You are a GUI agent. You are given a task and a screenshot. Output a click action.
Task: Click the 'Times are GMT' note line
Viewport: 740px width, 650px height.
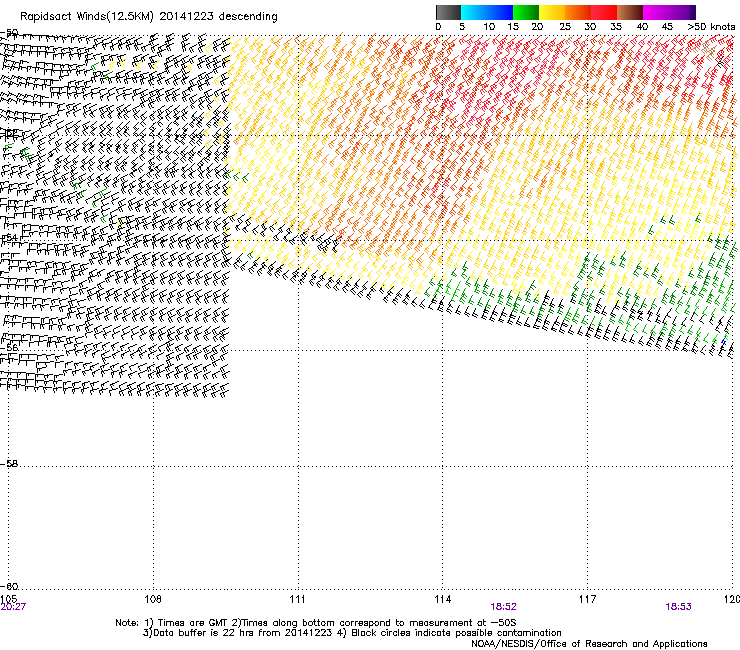[x=316, y=623]
